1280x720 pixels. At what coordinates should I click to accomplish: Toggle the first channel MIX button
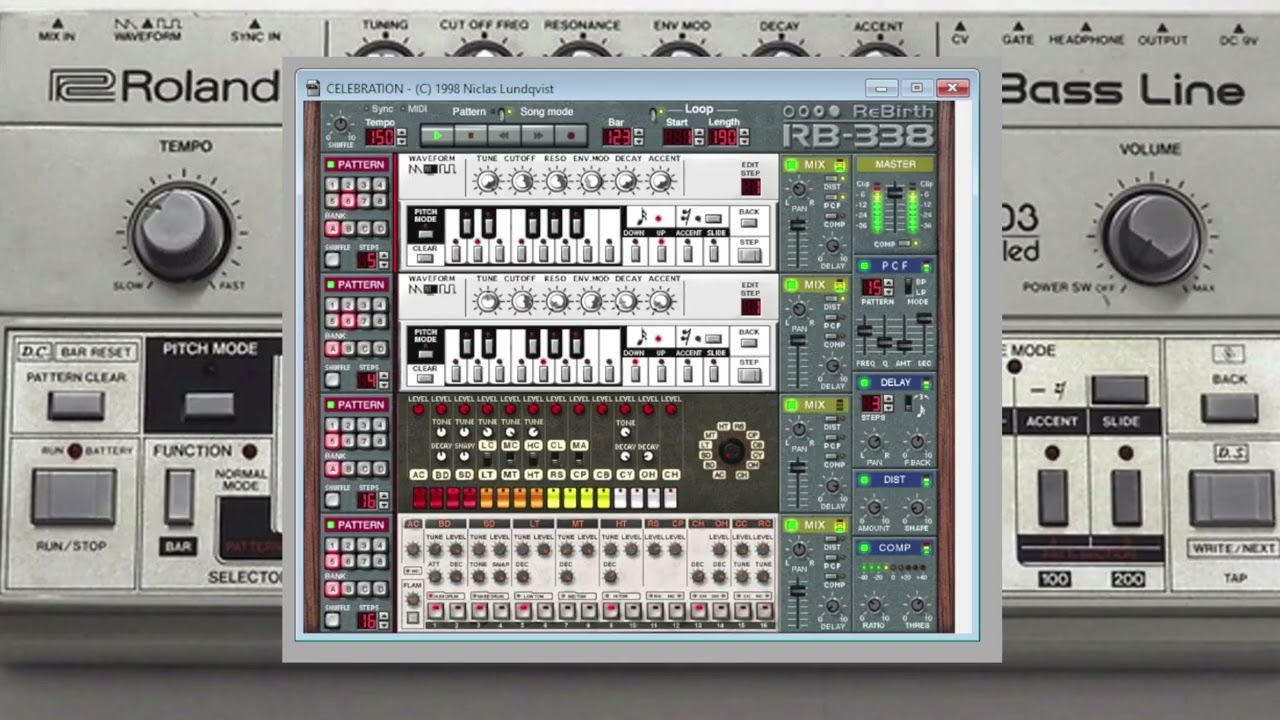790,165
